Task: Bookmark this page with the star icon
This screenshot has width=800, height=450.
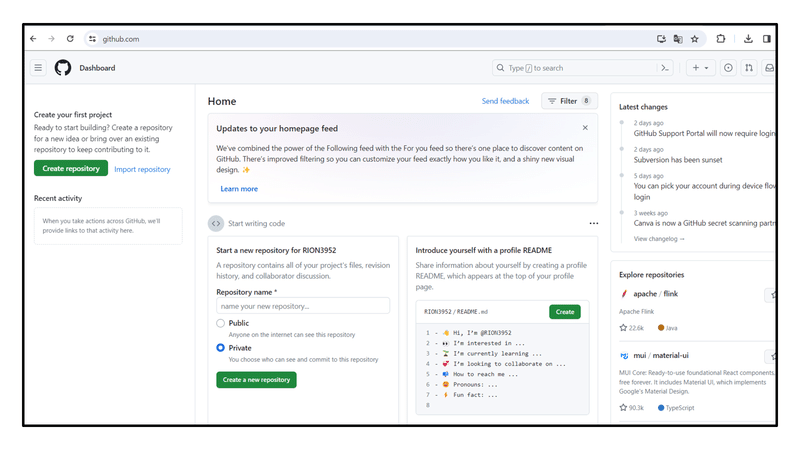Action: [695, 39]
